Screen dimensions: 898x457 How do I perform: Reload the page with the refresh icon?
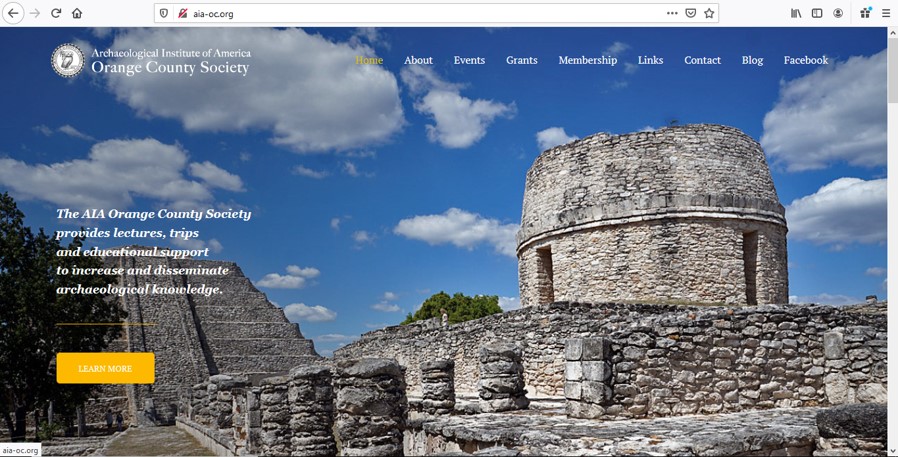click(56, 13)
